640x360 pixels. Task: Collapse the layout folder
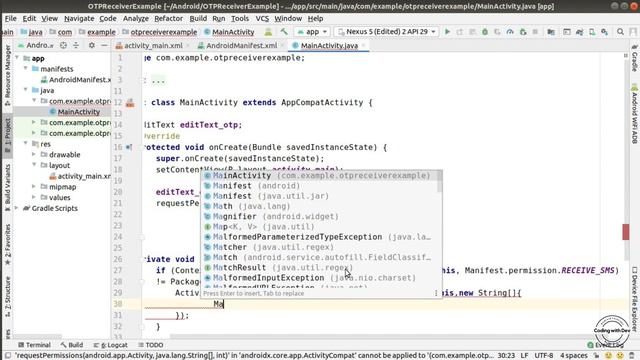pyautogui.click(x=34, y=165)
